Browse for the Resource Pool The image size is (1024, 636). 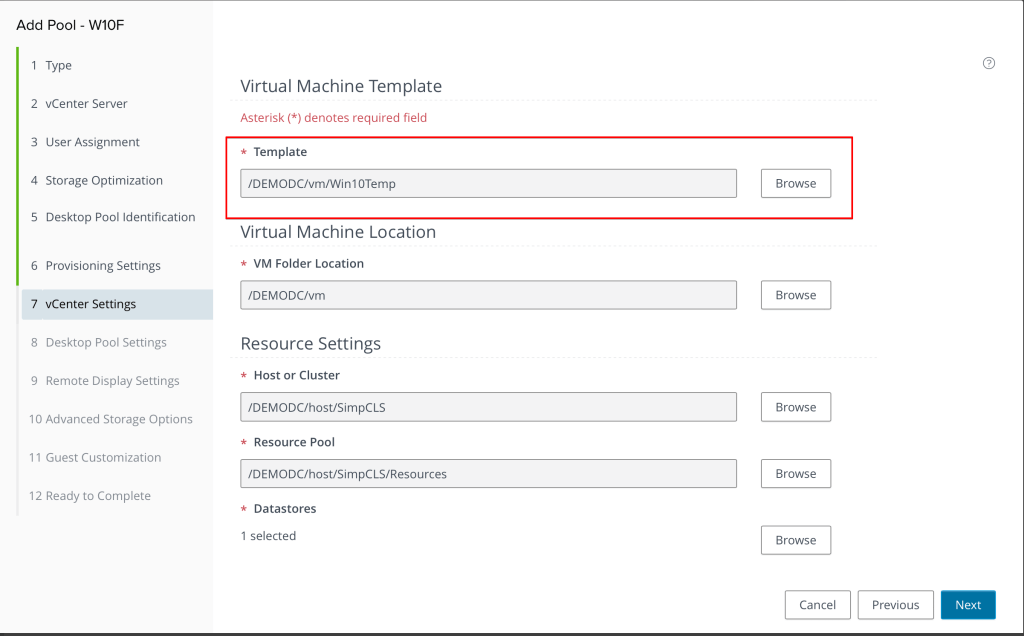pyautogui.click(x=795, y=474)
